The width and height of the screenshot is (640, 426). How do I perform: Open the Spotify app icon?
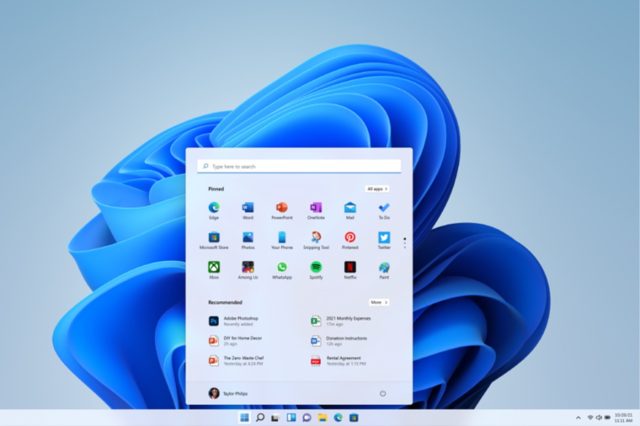(316, 268)
